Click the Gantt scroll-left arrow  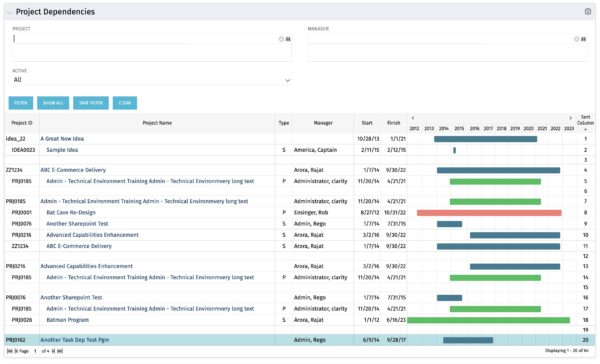412,118
